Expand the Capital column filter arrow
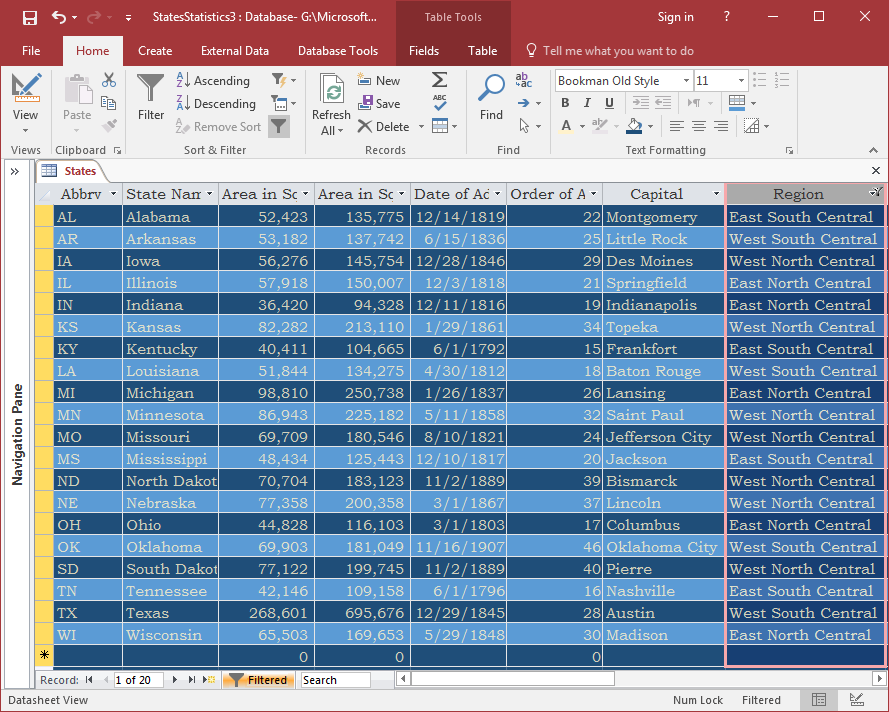Image resolution: width=889 pixels, height=712 pixels. point(716,194)
